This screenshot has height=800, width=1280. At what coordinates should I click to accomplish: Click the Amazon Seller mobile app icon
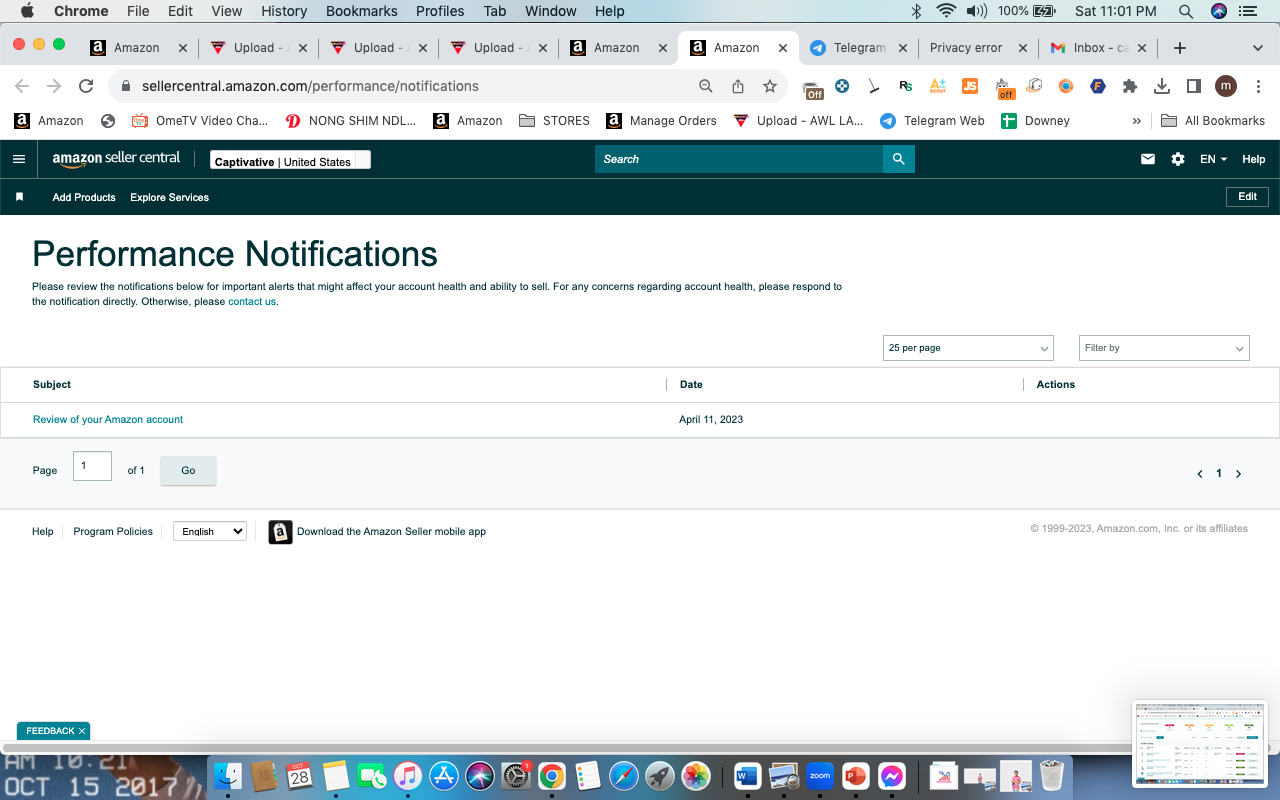pyautogui.click(x=281, y=532)
